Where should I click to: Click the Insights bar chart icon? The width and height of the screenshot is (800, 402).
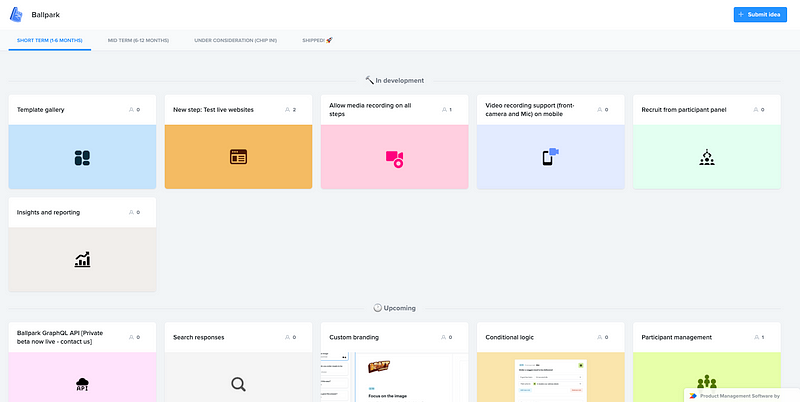(82, 260)
